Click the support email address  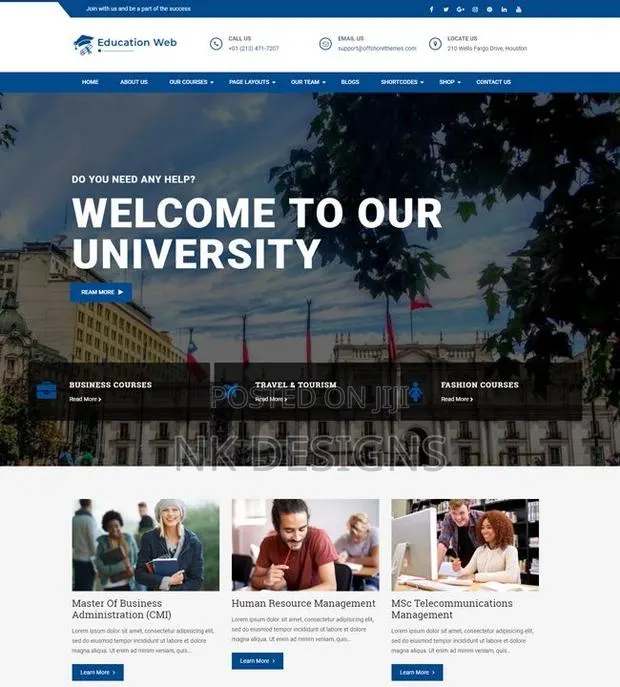[x=377, y=49]
